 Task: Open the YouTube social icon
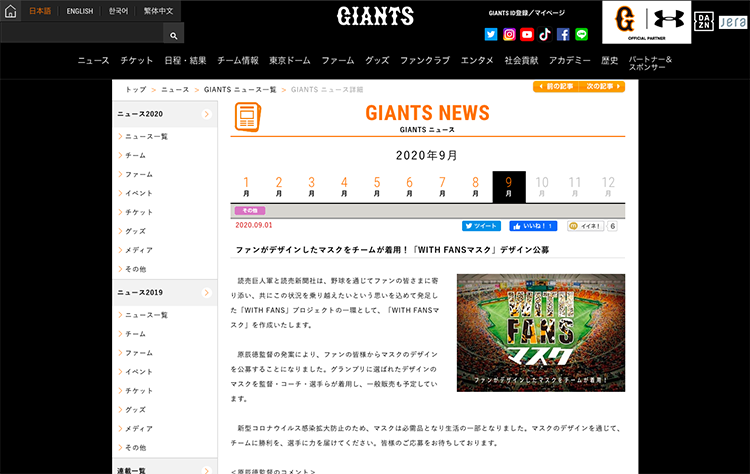pos(527,34)
